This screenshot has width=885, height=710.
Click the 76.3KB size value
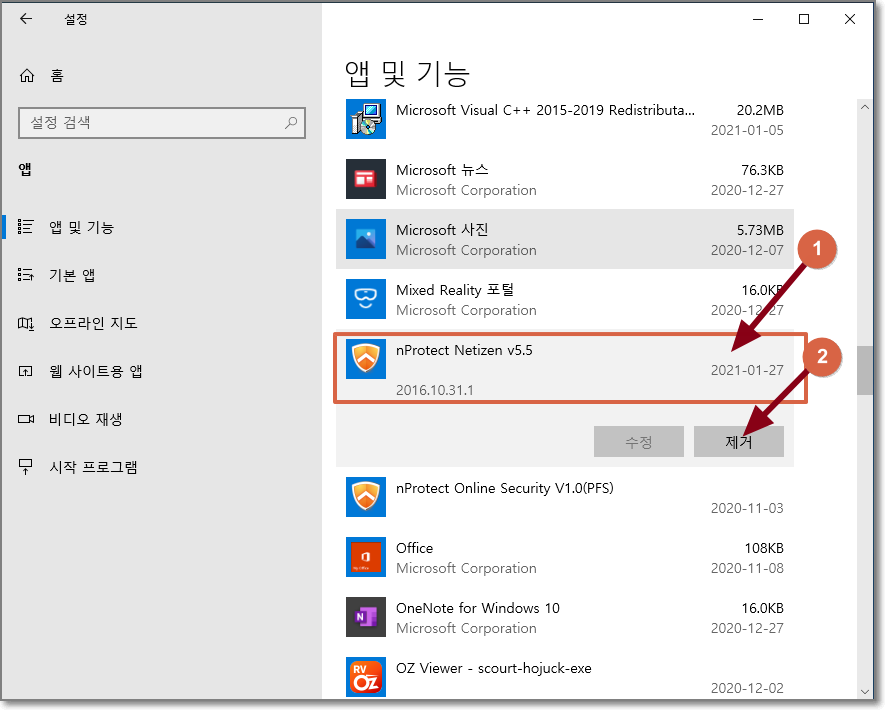762,170
